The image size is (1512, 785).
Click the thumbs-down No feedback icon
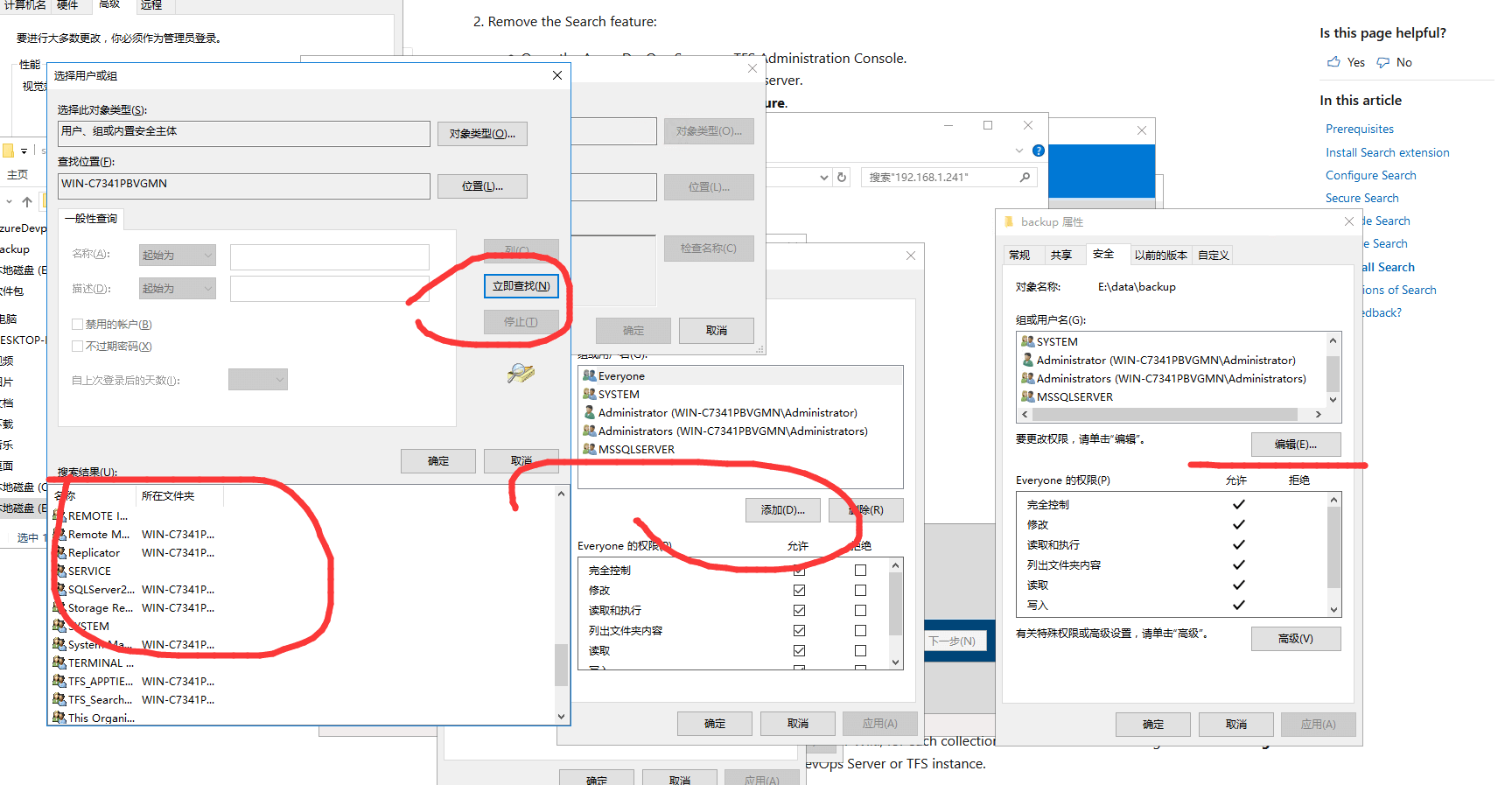[x=1383, y=62]
